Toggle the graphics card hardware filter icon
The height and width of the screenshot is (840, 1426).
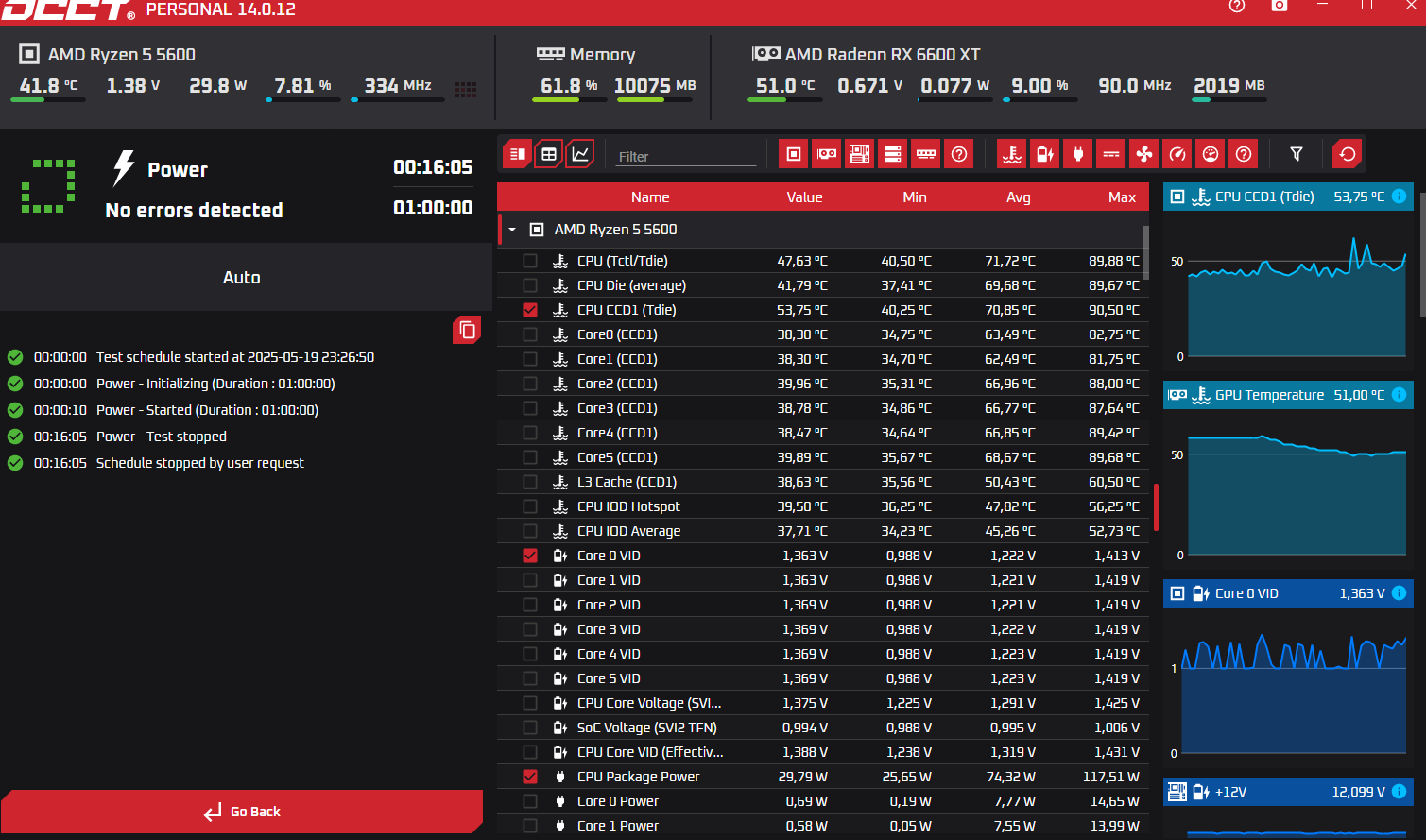point(827,154)
